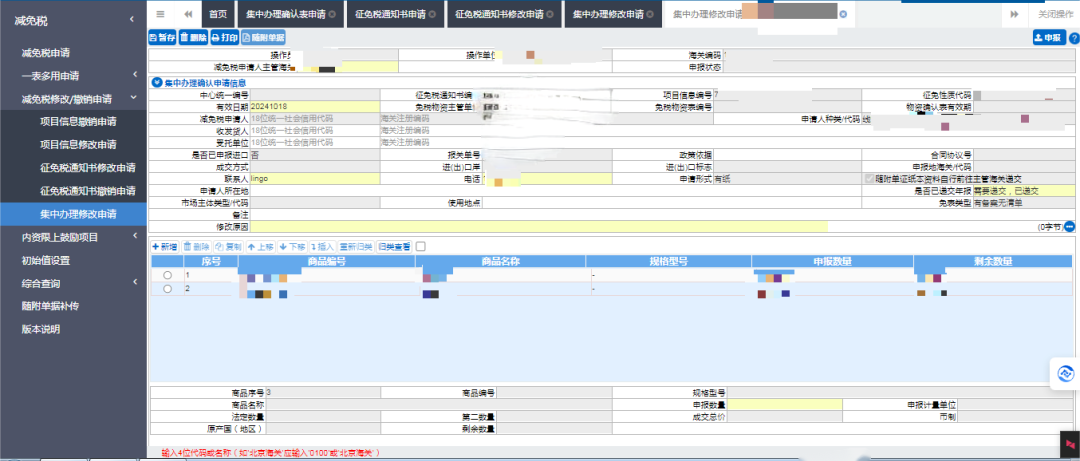Select the radio button for row 2
The image size is (1080, 461).
(x=167, y=289)
